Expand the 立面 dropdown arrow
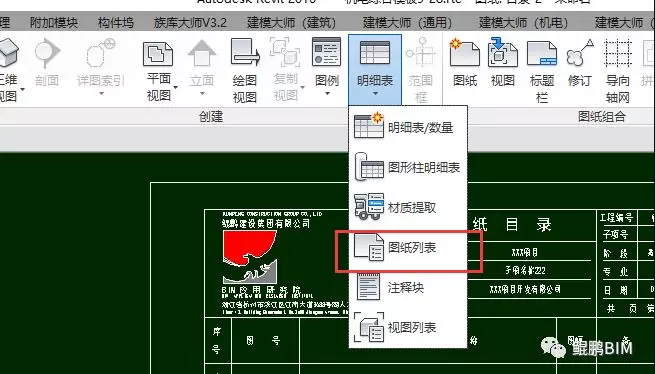The height and width of the screenshot is (374, 655). [x=202, y=94]
